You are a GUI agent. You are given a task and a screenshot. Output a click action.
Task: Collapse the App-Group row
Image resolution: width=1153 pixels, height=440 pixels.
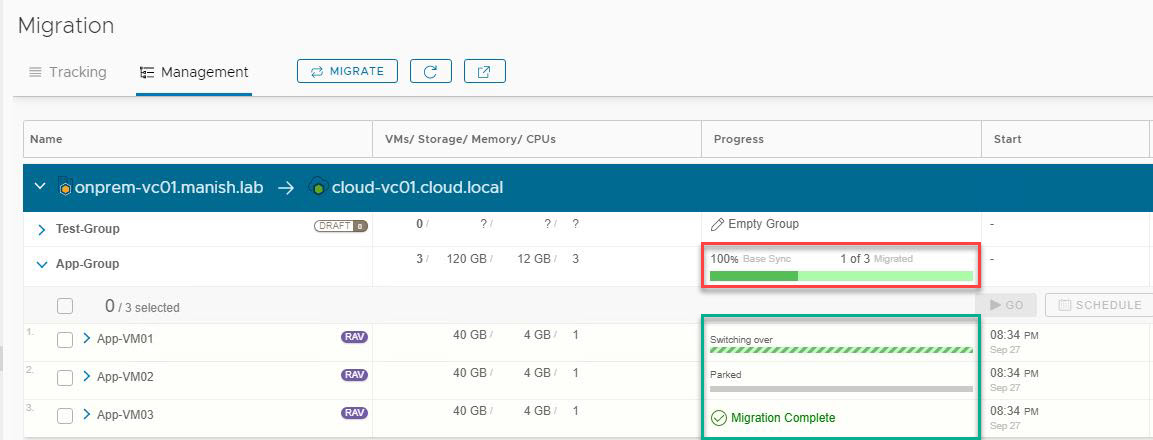click(42, 264)
